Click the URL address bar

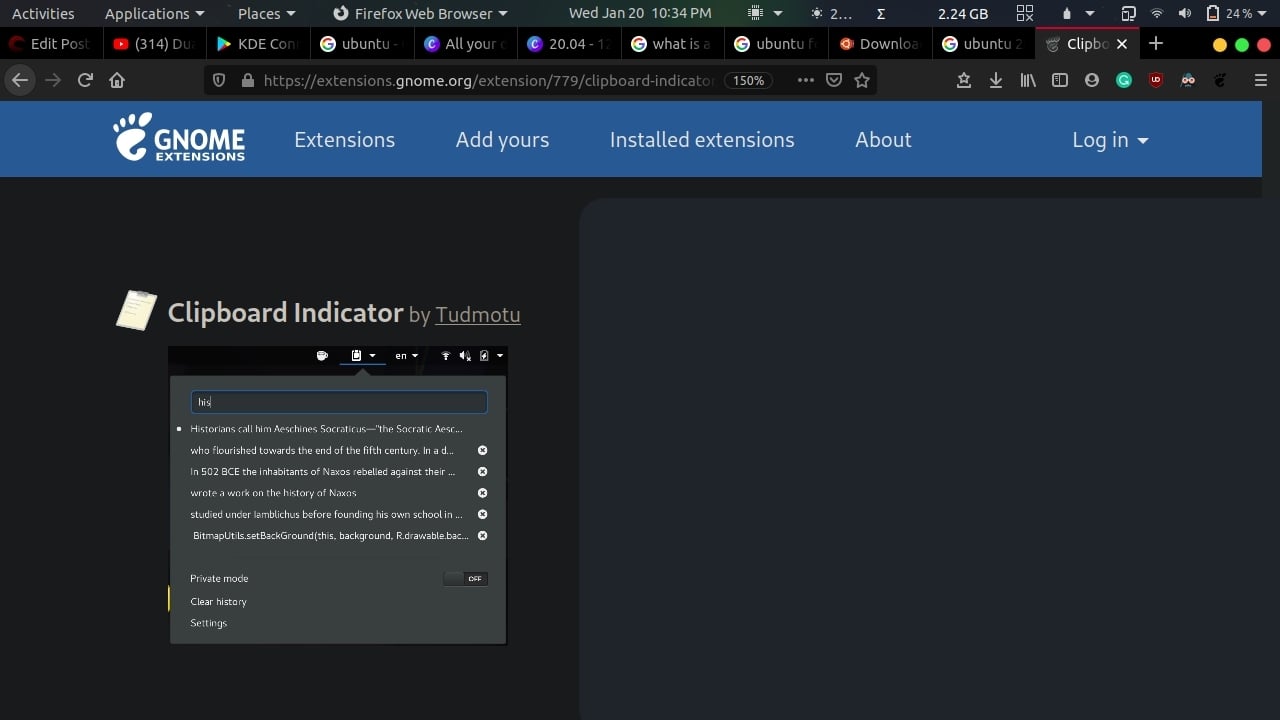pos(488,80)
